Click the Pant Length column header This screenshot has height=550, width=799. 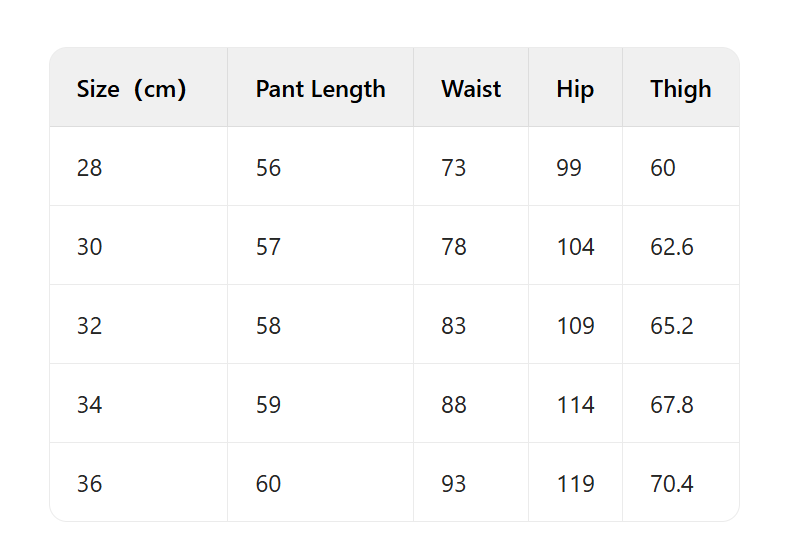pos(320,89)
